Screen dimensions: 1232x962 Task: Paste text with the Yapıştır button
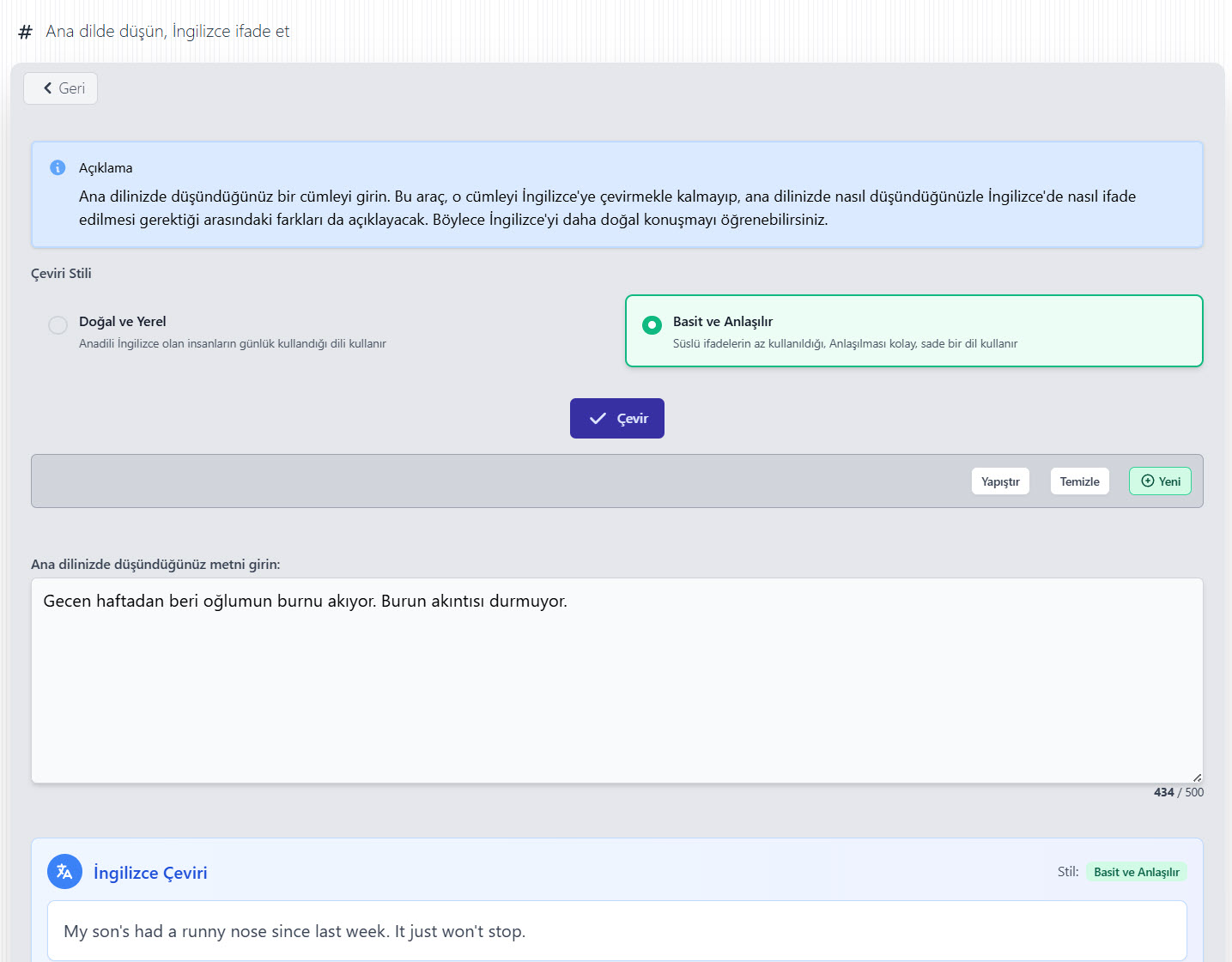click(1000, 481)
